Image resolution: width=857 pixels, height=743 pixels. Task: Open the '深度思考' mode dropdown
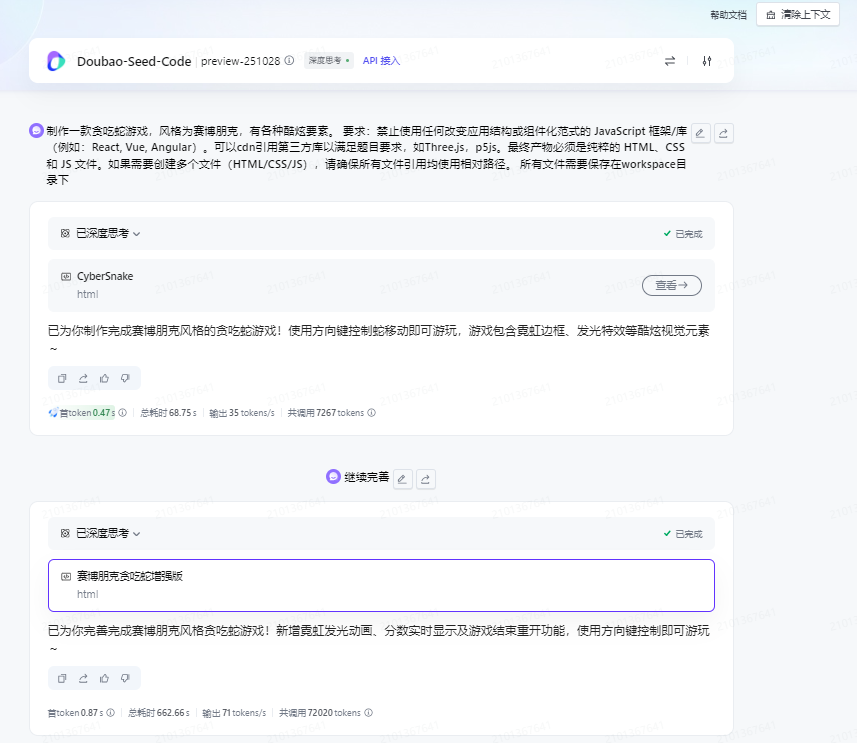pyautogui.click(x=328, y=61)
